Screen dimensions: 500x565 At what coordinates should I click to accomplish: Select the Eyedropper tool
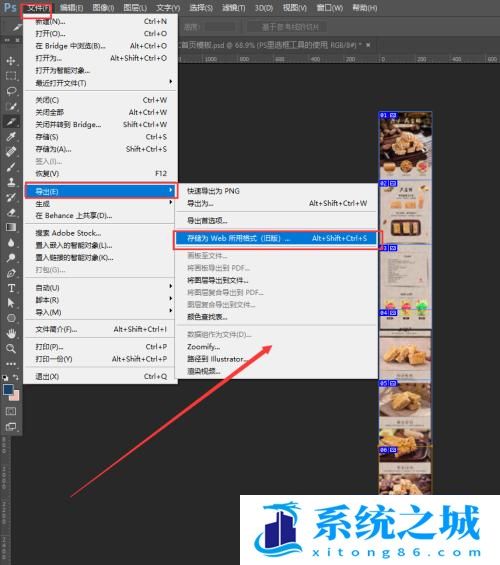pyautogui.click(x=11, y=137)
